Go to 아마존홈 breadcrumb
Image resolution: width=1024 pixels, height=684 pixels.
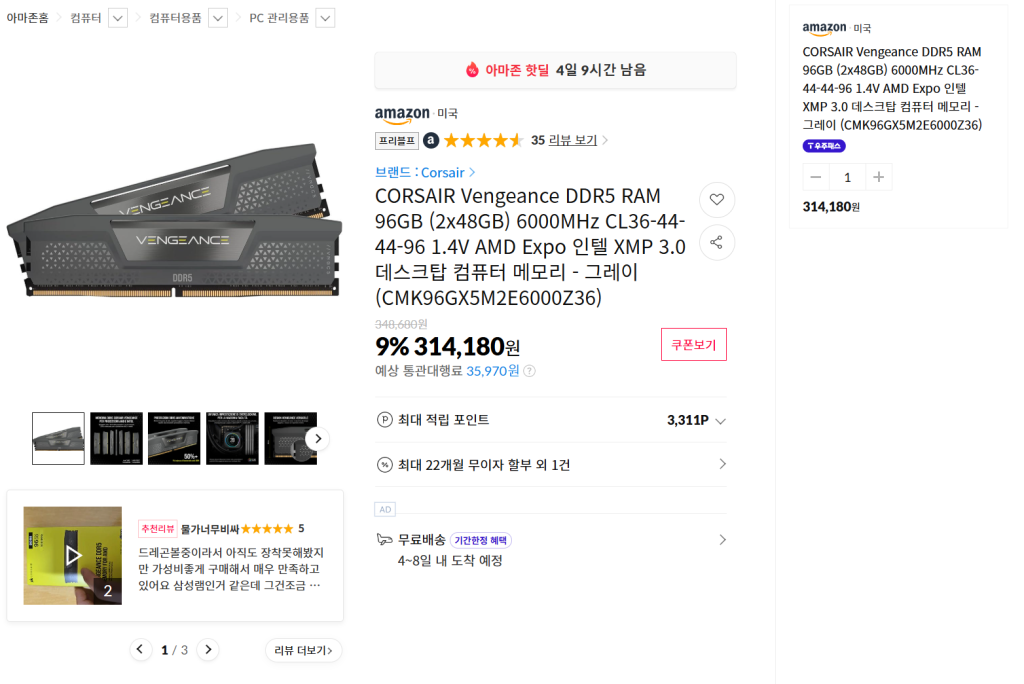27,18
